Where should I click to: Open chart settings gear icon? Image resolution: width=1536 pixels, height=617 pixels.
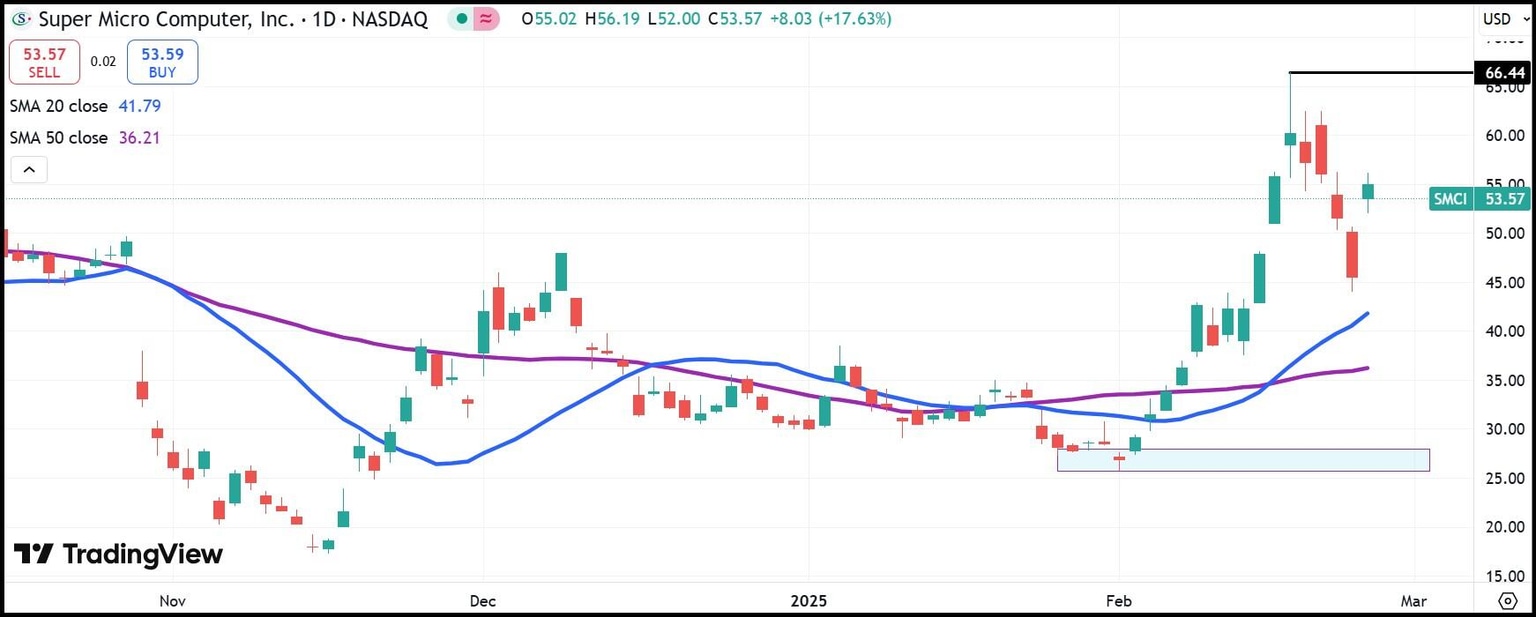tap(1508, 601)
